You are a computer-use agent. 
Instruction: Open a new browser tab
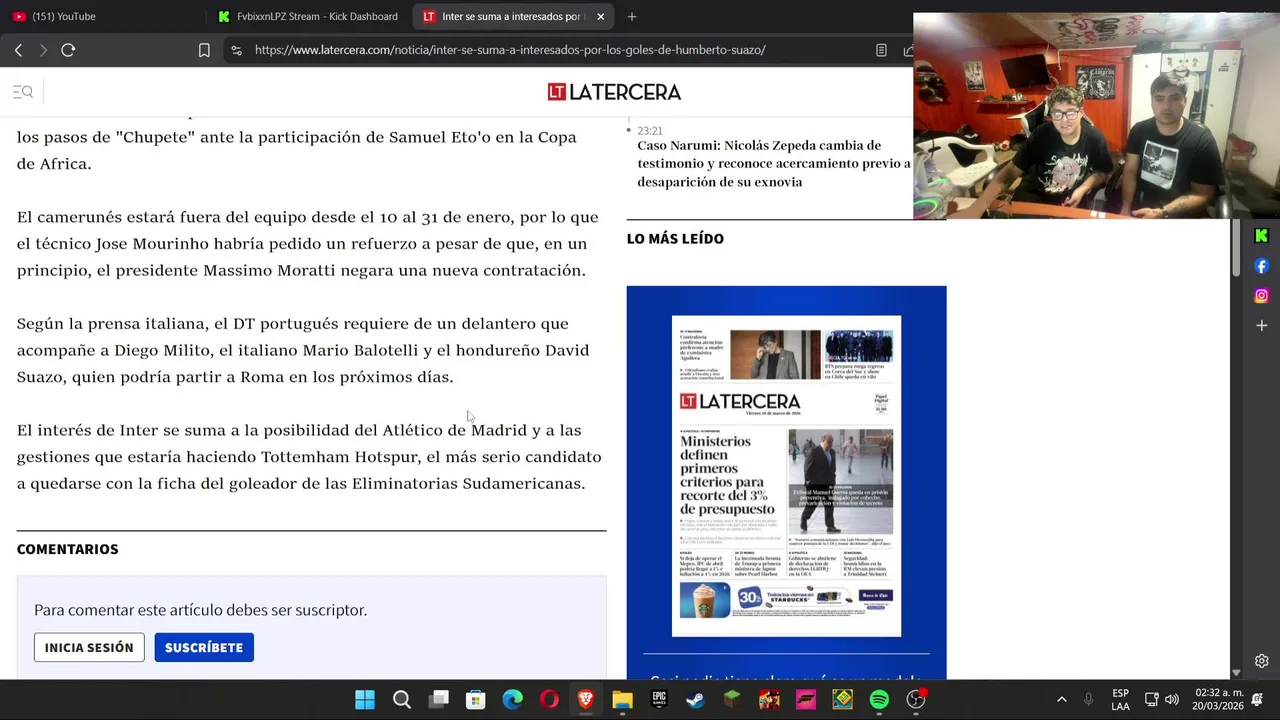(x=632, y=16)
